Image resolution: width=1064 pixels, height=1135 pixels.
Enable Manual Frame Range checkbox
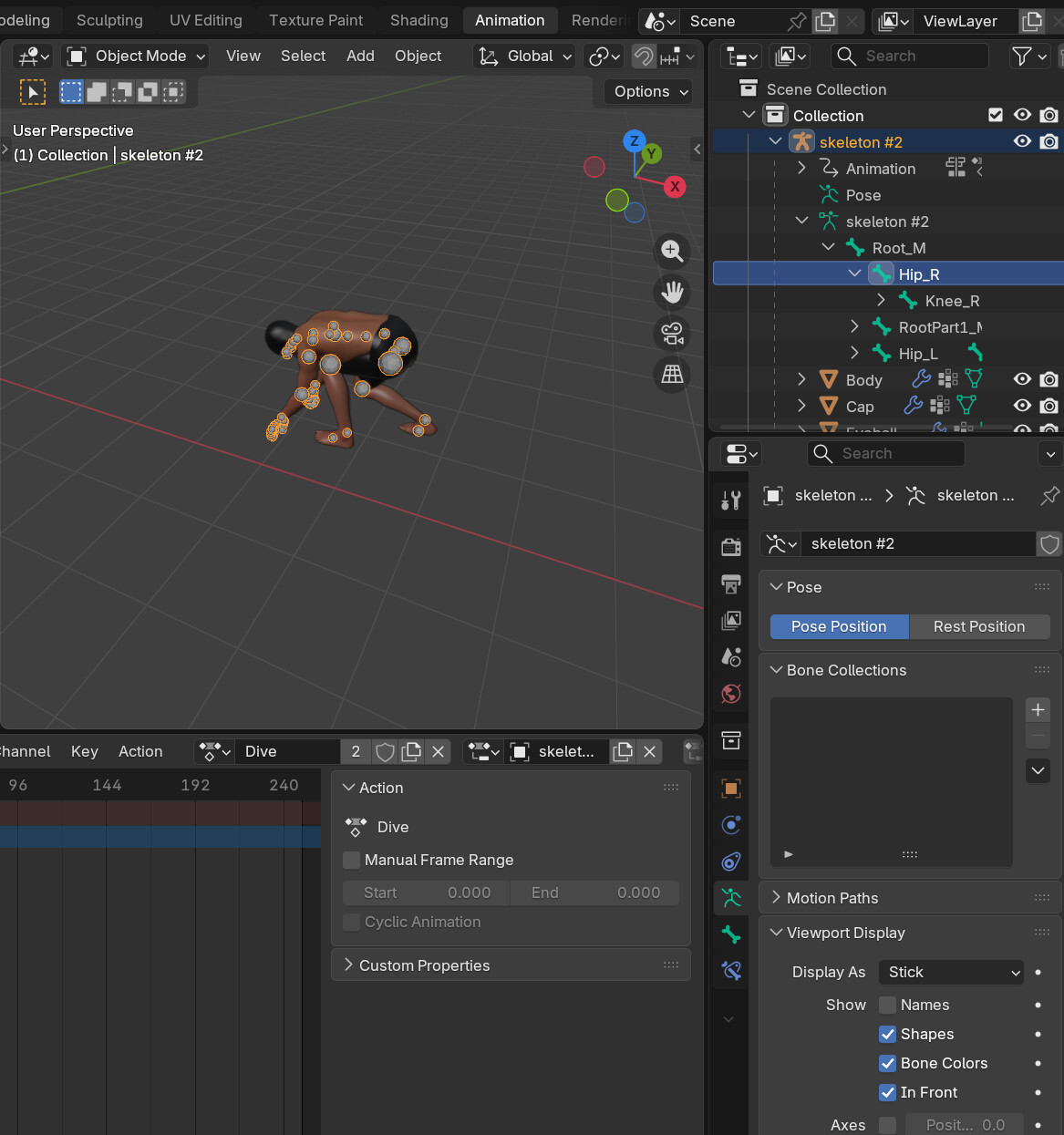351,860
